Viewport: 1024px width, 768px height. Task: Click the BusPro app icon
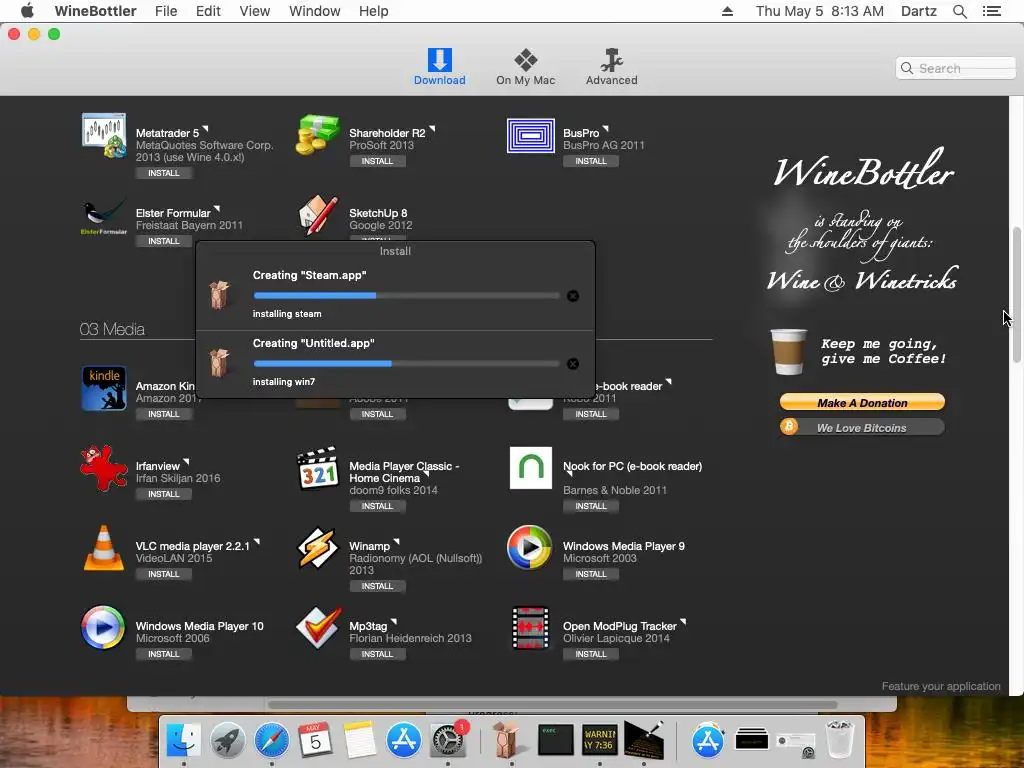(x=531, y=136)
